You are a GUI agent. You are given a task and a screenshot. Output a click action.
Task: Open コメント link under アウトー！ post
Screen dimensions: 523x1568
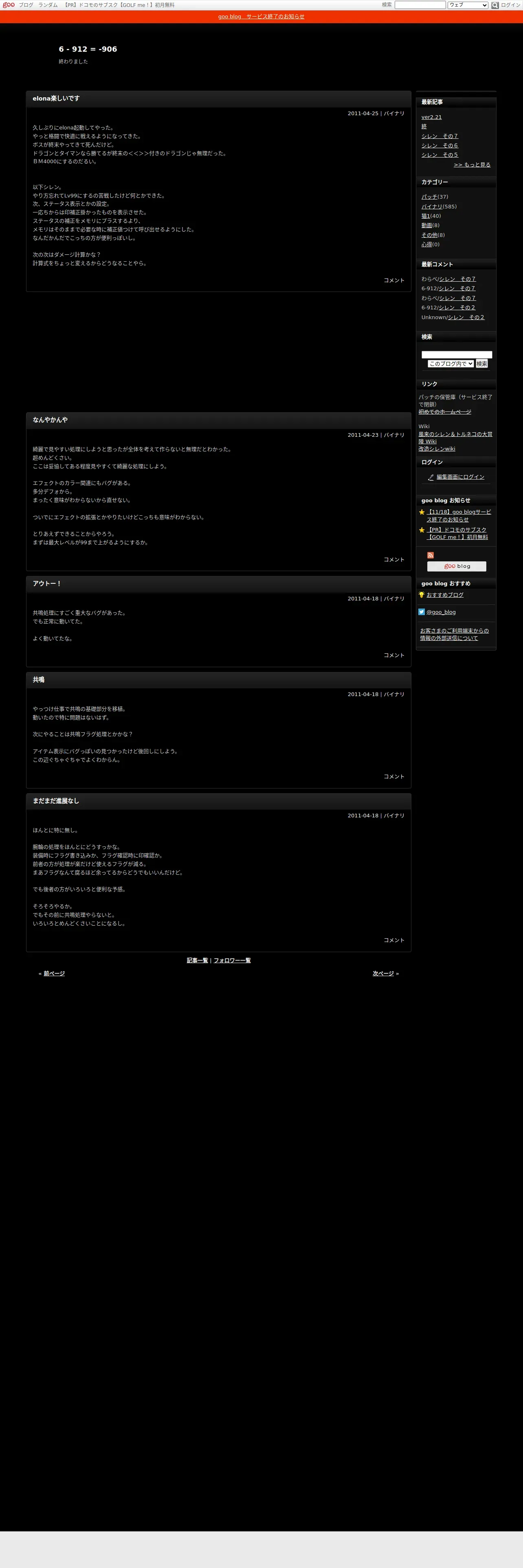[394, 655]
